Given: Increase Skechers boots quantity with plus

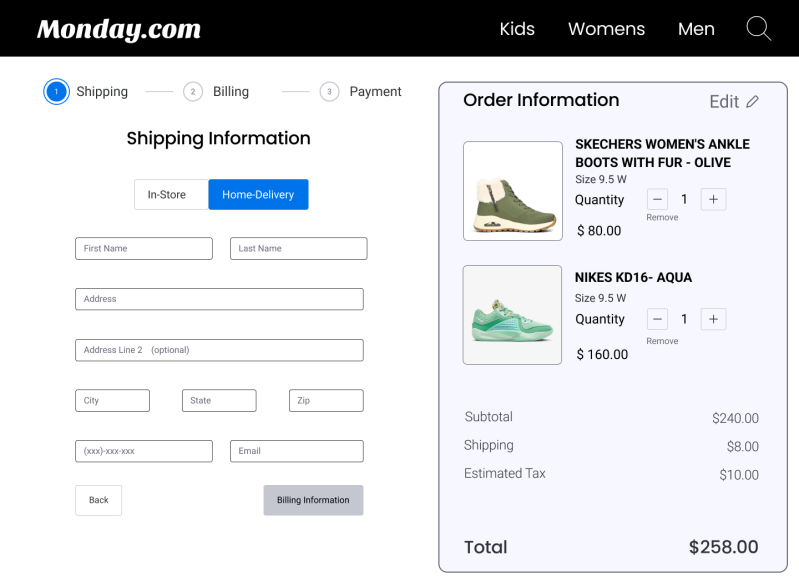Looking at the screenshot, I should tap(713, 199).
